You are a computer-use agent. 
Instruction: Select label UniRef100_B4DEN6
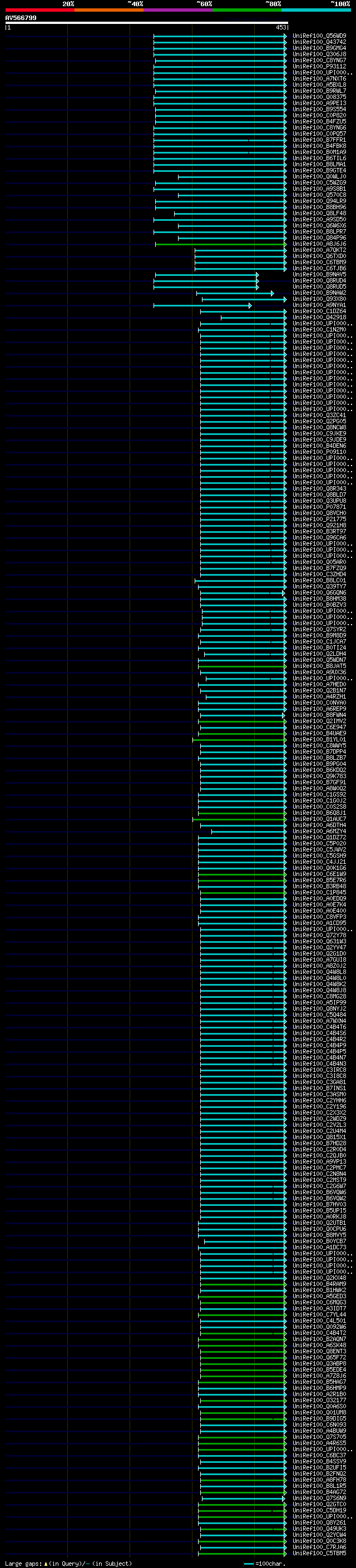click(319, 446)
